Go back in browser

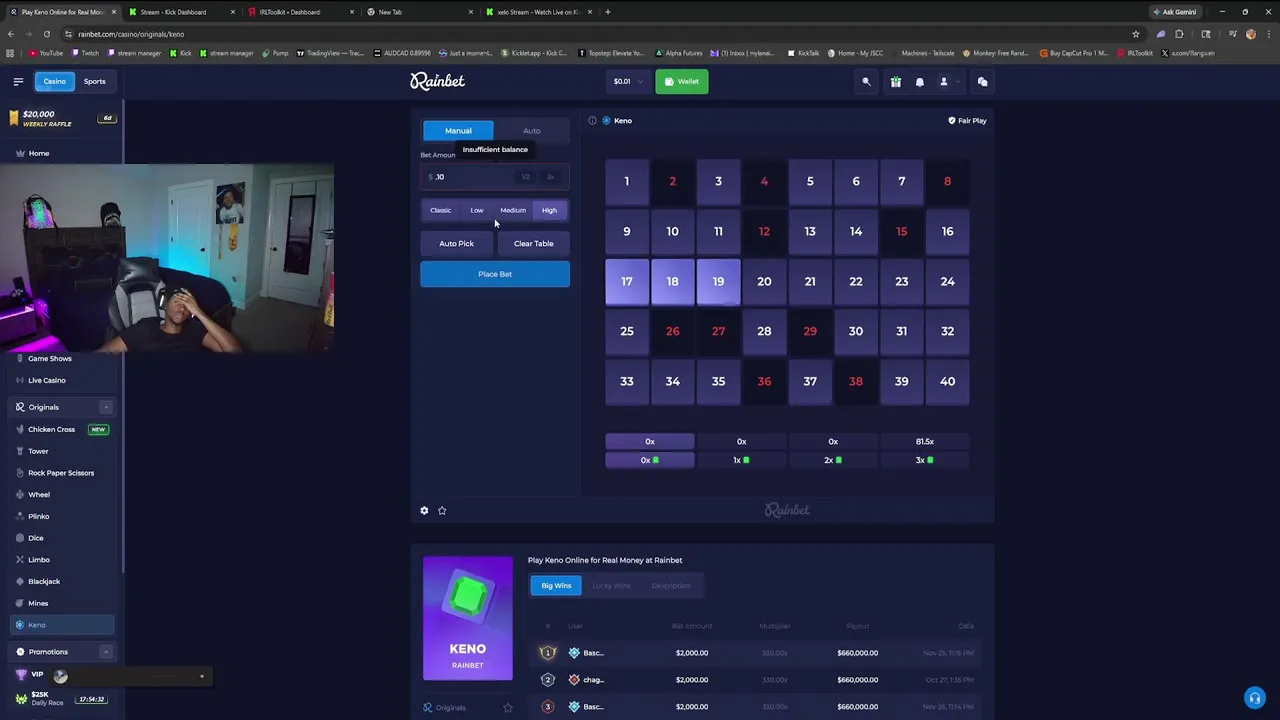click(x=11, y=34)
